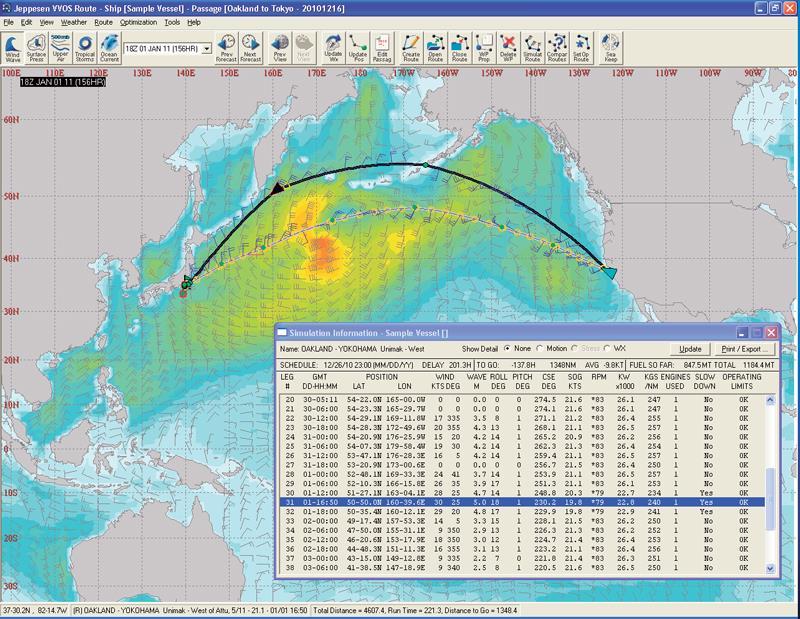Show the Upper Air 500mb layer
This screenshot has height=619, width=800.
(x=61, y=49)
